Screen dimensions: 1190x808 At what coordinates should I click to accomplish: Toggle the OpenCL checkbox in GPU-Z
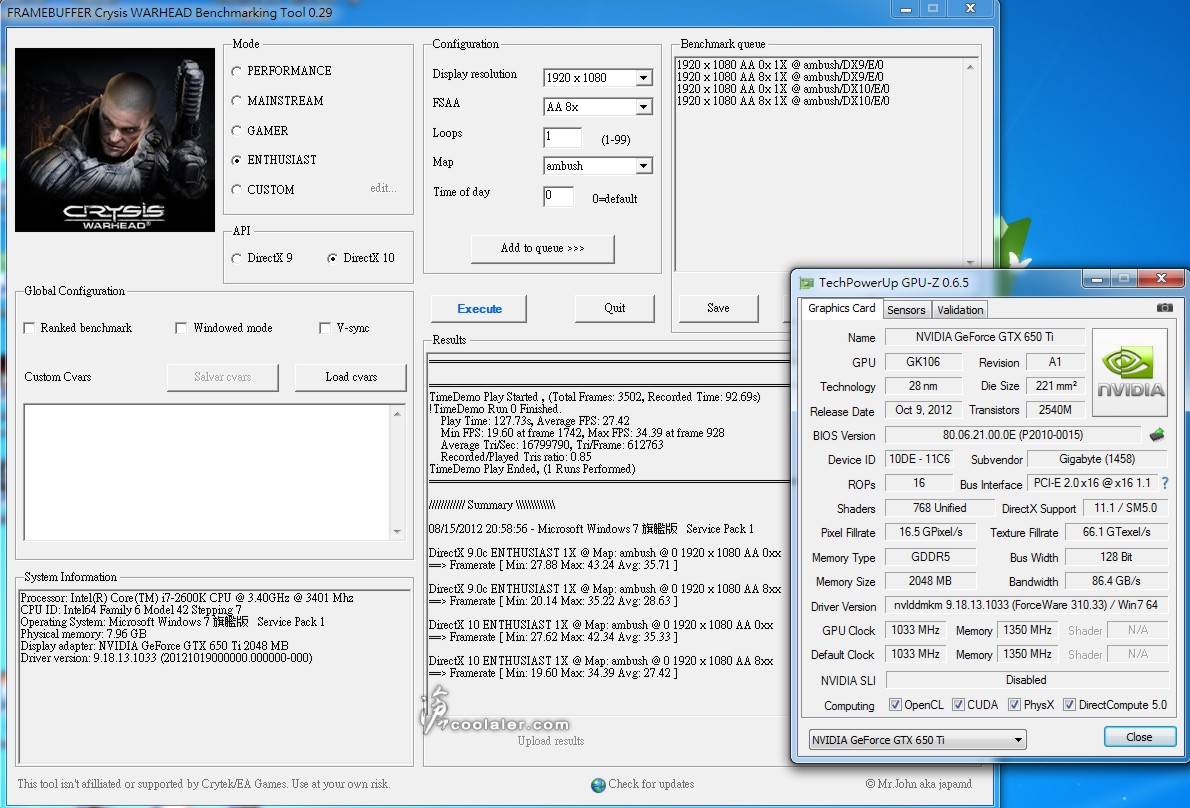[x=895, y=705]
